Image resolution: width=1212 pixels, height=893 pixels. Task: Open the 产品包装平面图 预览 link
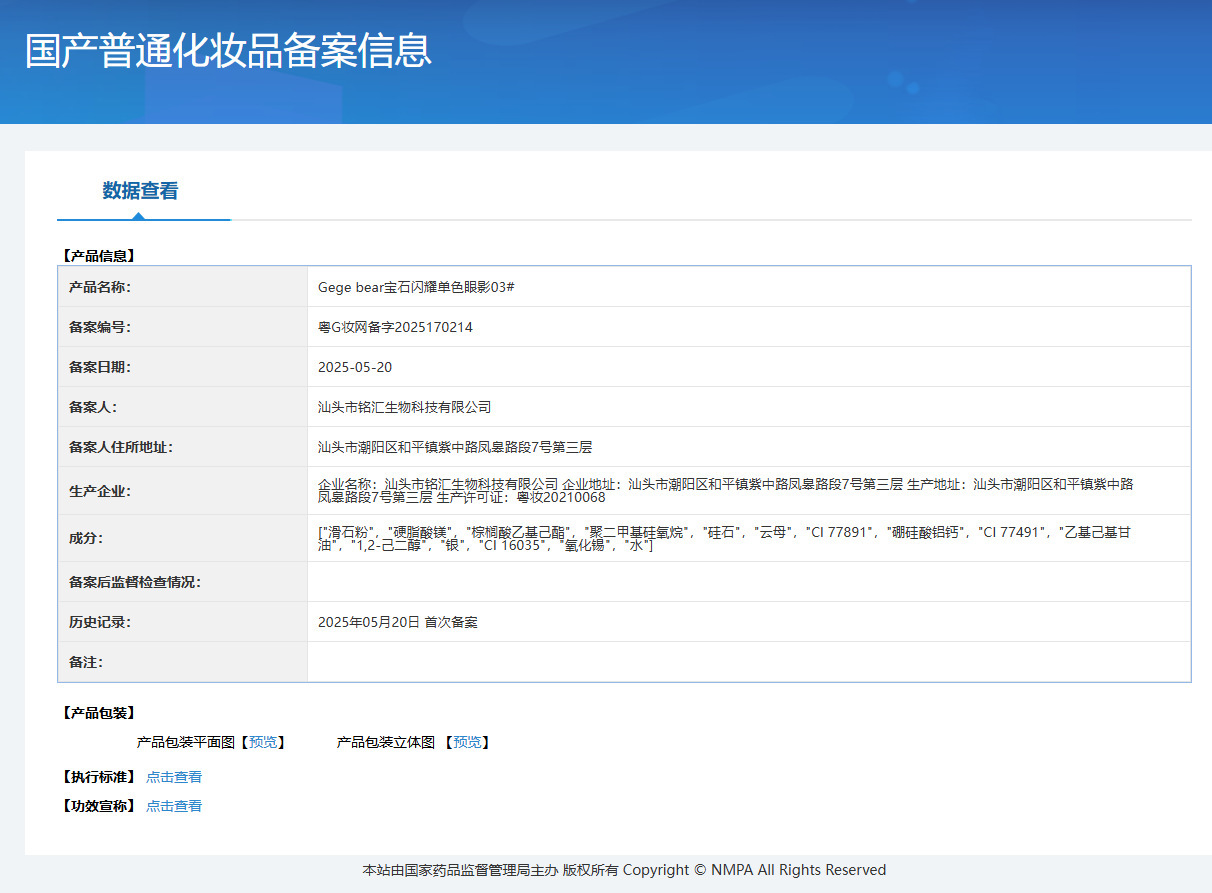(x=263, y=742)
